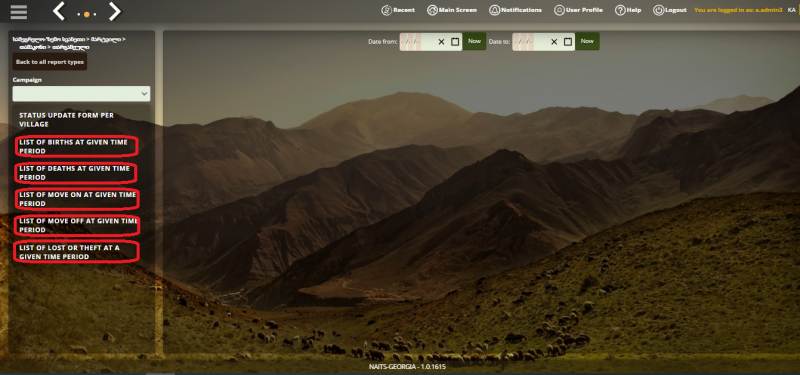This screenshot has width=800, height=375.
Task: Clear the Date to value
Action: tap(554, 42)
